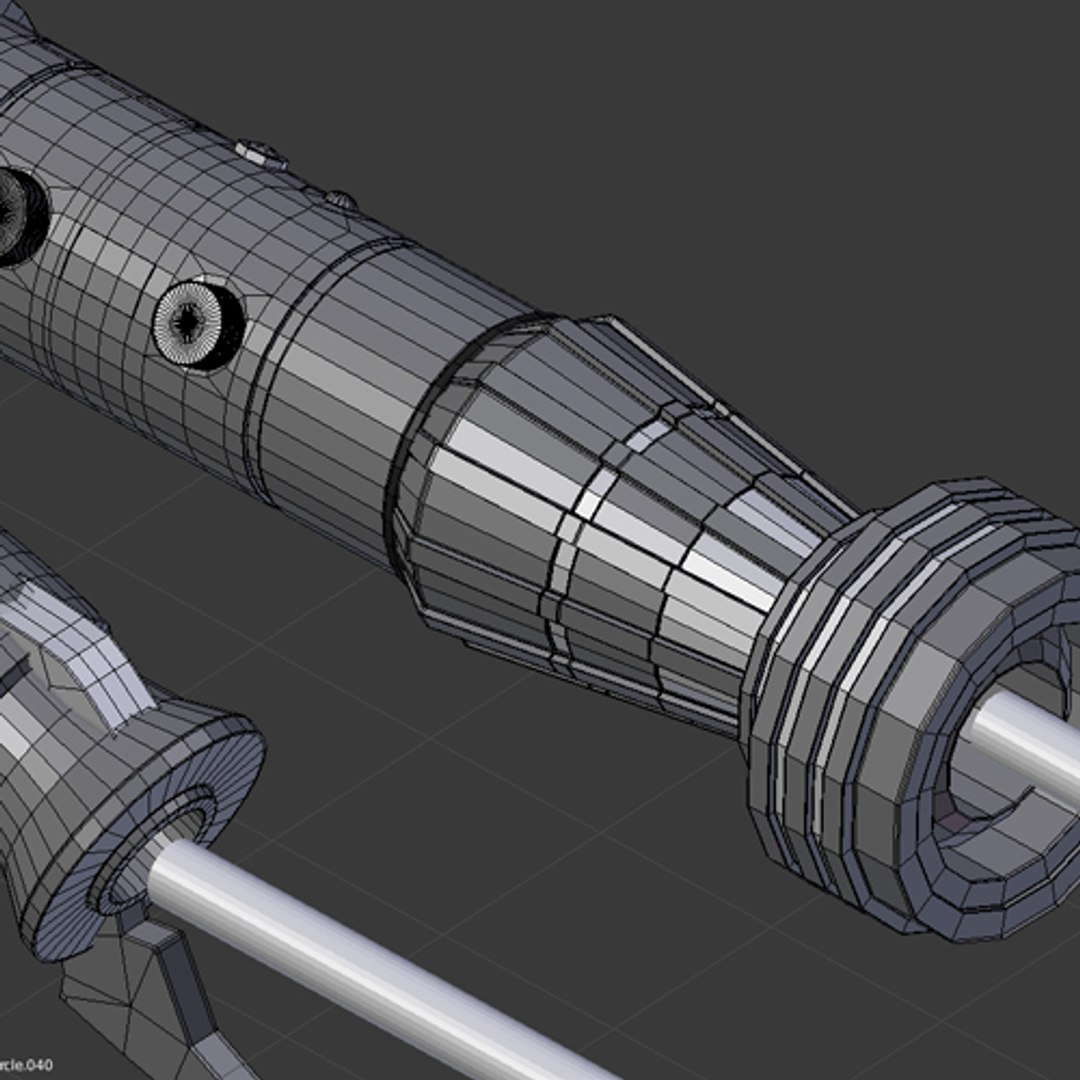Viewport: 1080px width, 1080px height.
Task: Click the round recessed button on the hilt
Action: coord(197,326)
